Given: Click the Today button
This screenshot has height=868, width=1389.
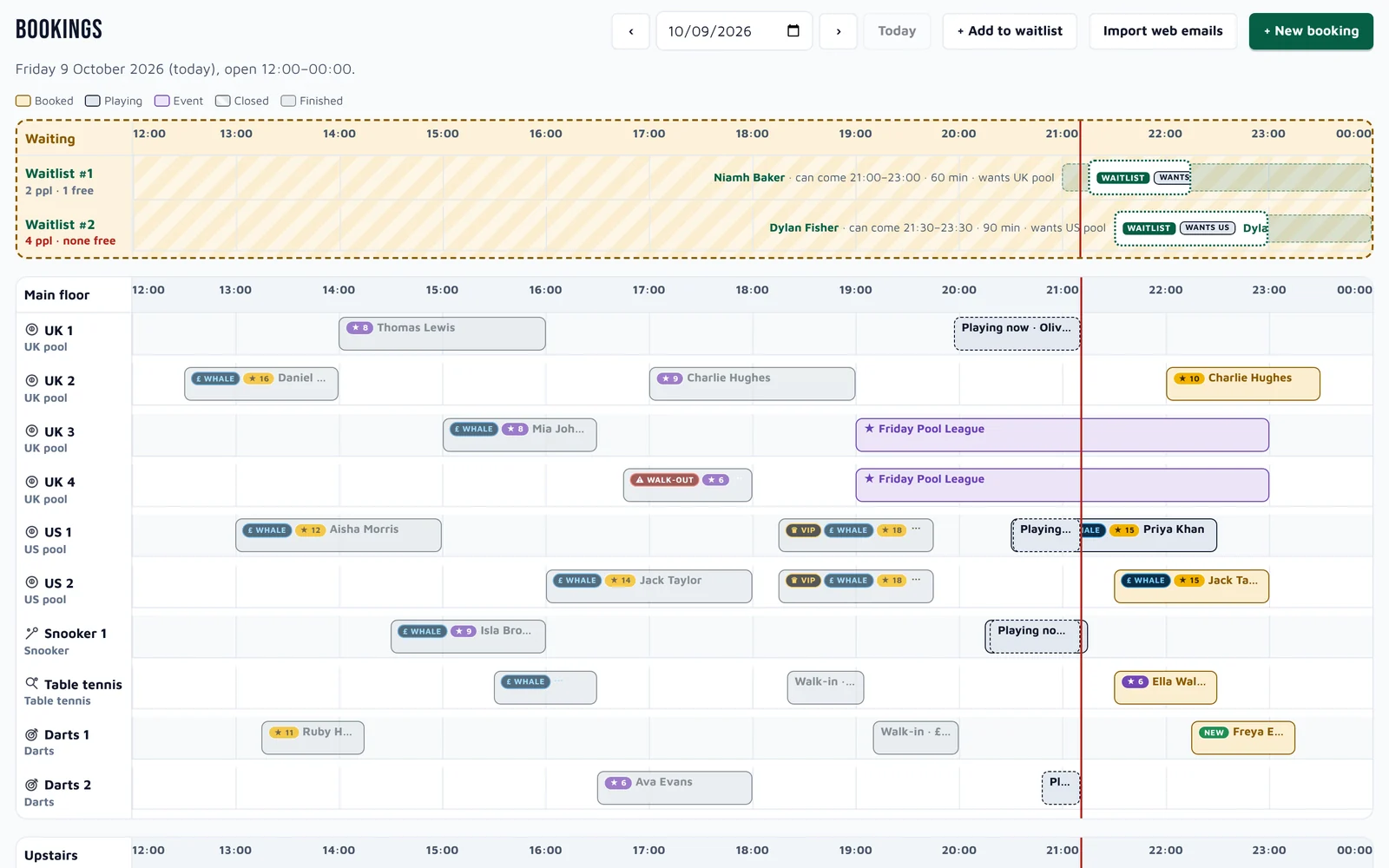Looking at the screenshot, I should pos(897,31).
